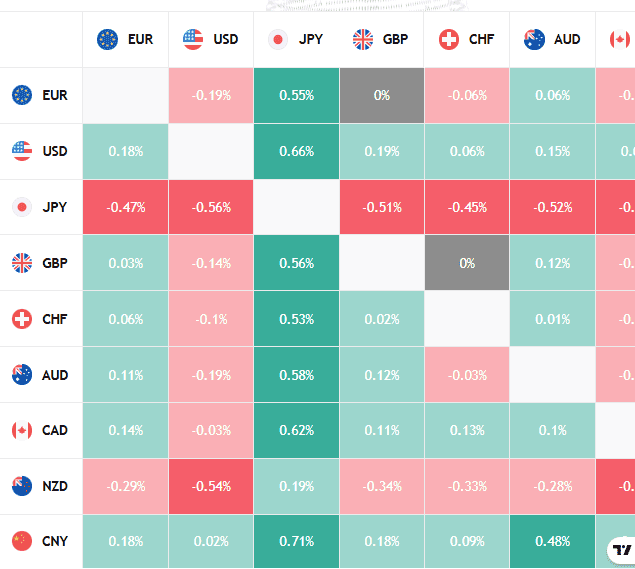635x569 pixels.
Task: Click the GBP flag icon in column header
Action: [363, 40]
